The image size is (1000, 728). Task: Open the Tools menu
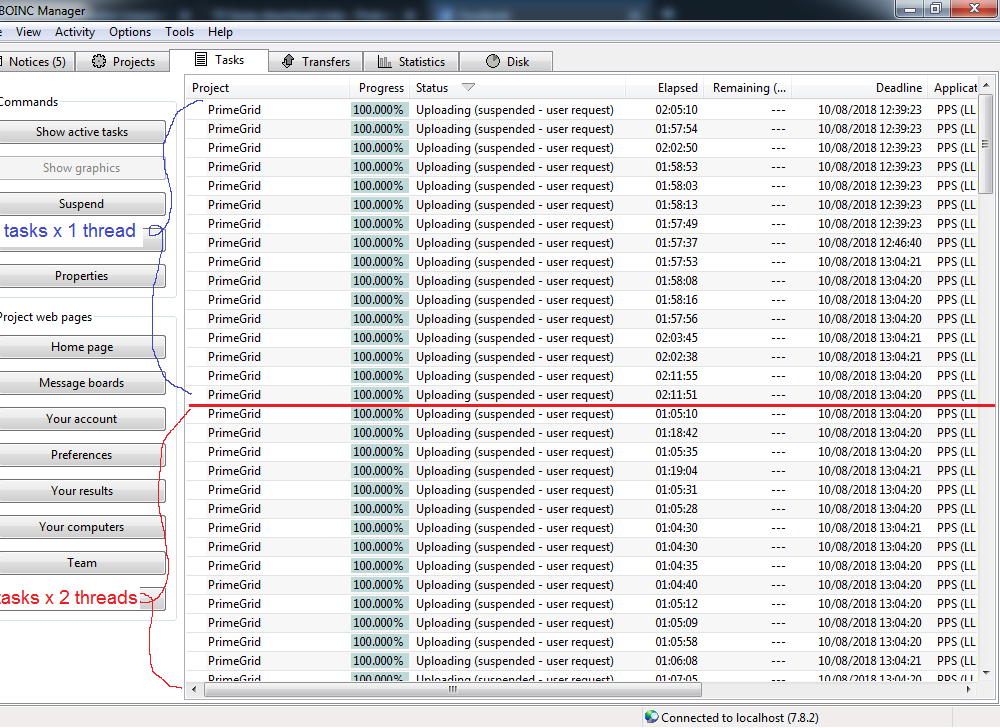(x=179, y=32)
